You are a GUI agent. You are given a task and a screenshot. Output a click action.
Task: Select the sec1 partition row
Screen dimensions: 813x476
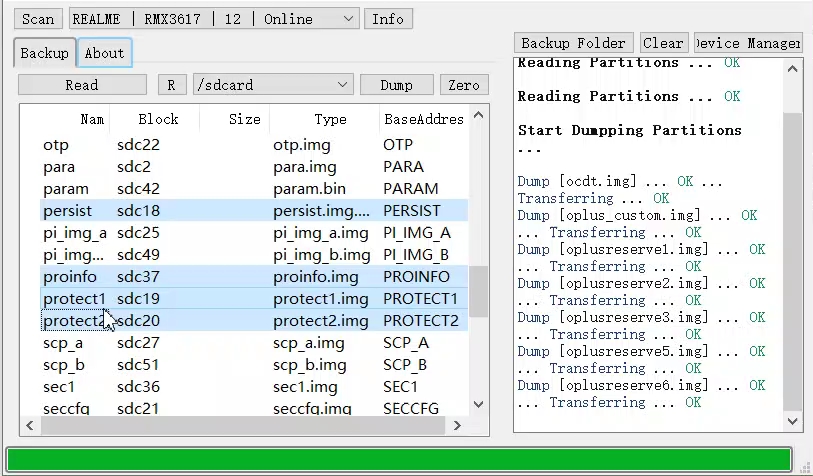[x=254, y=387]
